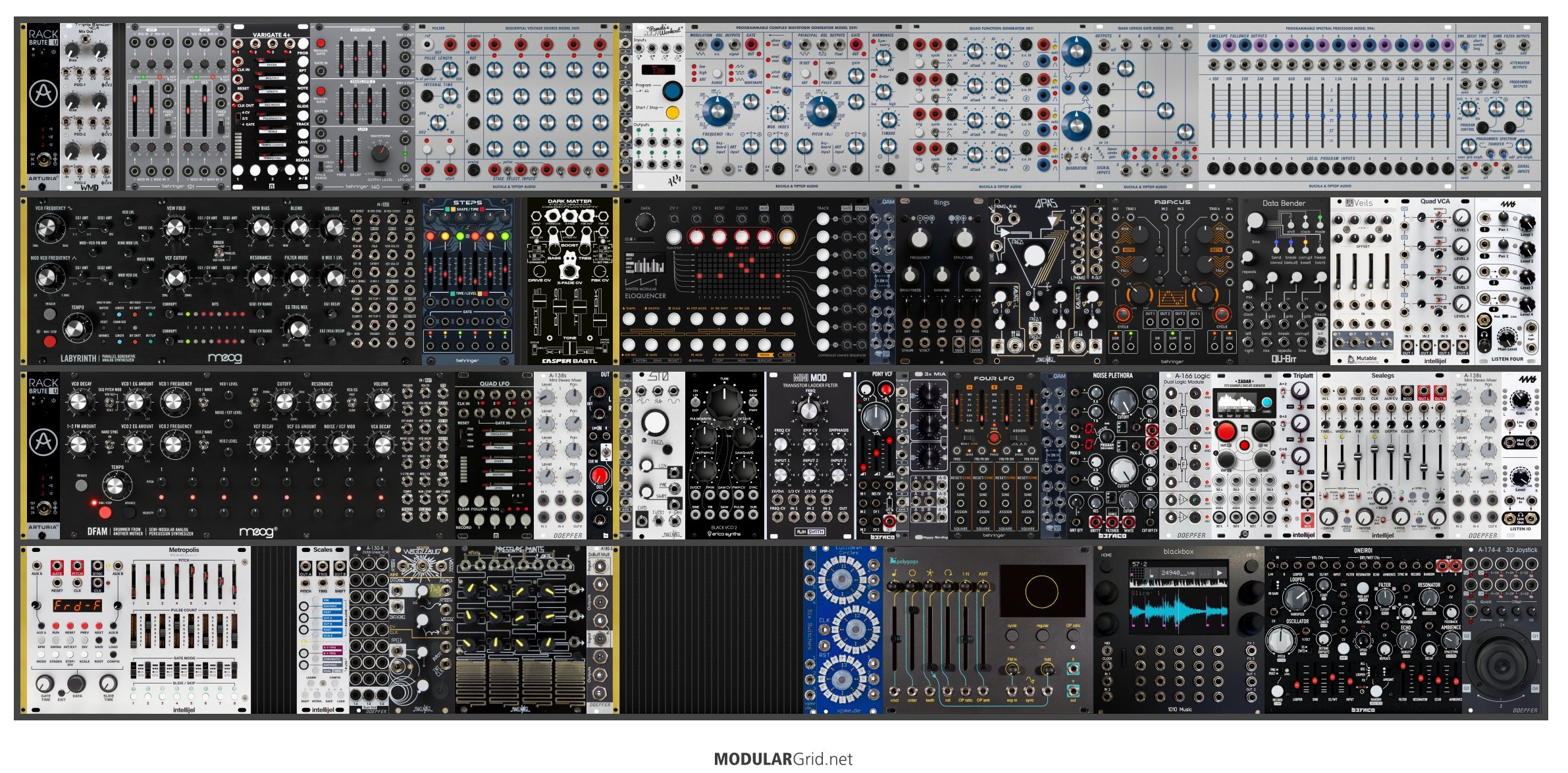The height and width of the screenshot is (773, 1568).
Task: Click the WMD logo on Triple Bipolar VCA
Action: coord(89,187)
